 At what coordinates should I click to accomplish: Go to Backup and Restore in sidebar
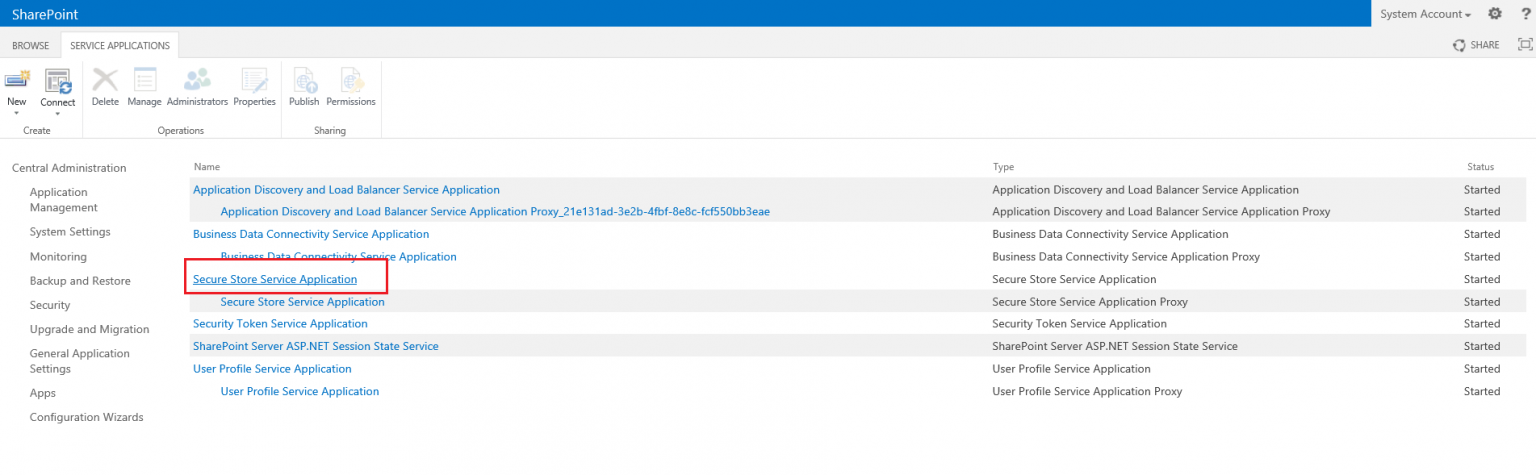point(80,281)
